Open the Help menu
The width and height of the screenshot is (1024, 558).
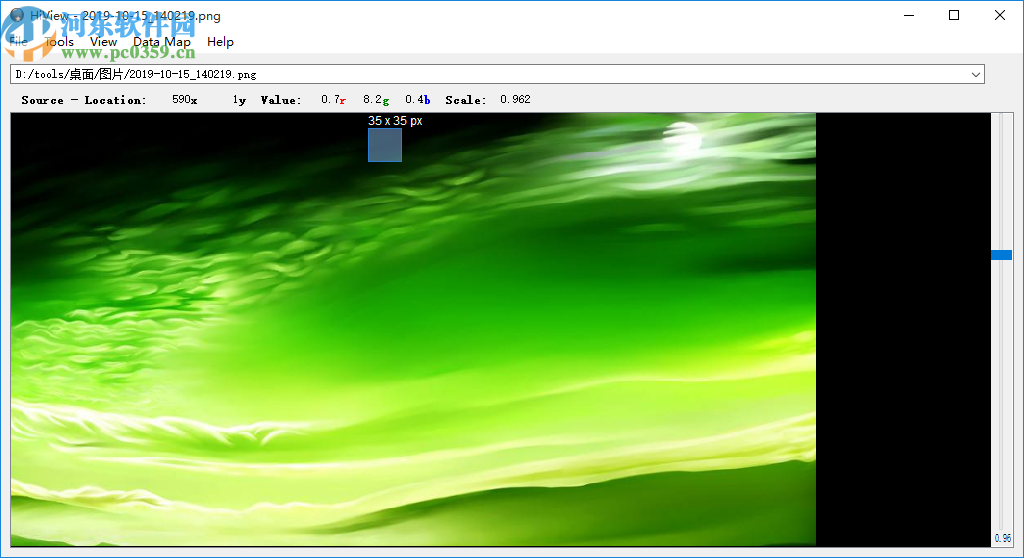(x=220, y=42)
